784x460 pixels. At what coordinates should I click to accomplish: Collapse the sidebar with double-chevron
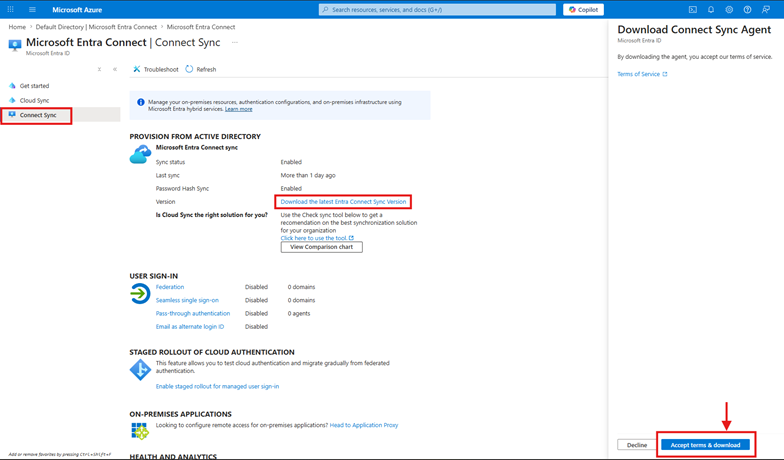click(x=115, y=69)
